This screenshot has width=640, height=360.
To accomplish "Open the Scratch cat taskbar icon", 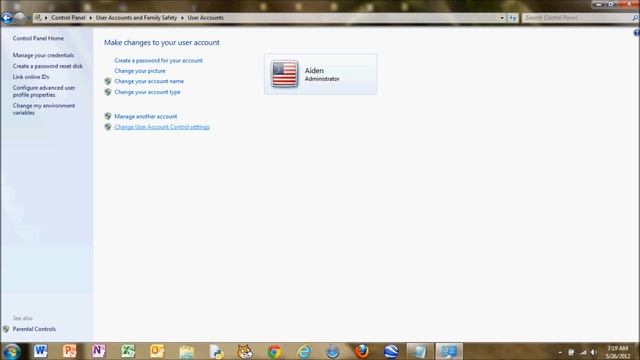I will pyautogui.click(x=245, y=351).
